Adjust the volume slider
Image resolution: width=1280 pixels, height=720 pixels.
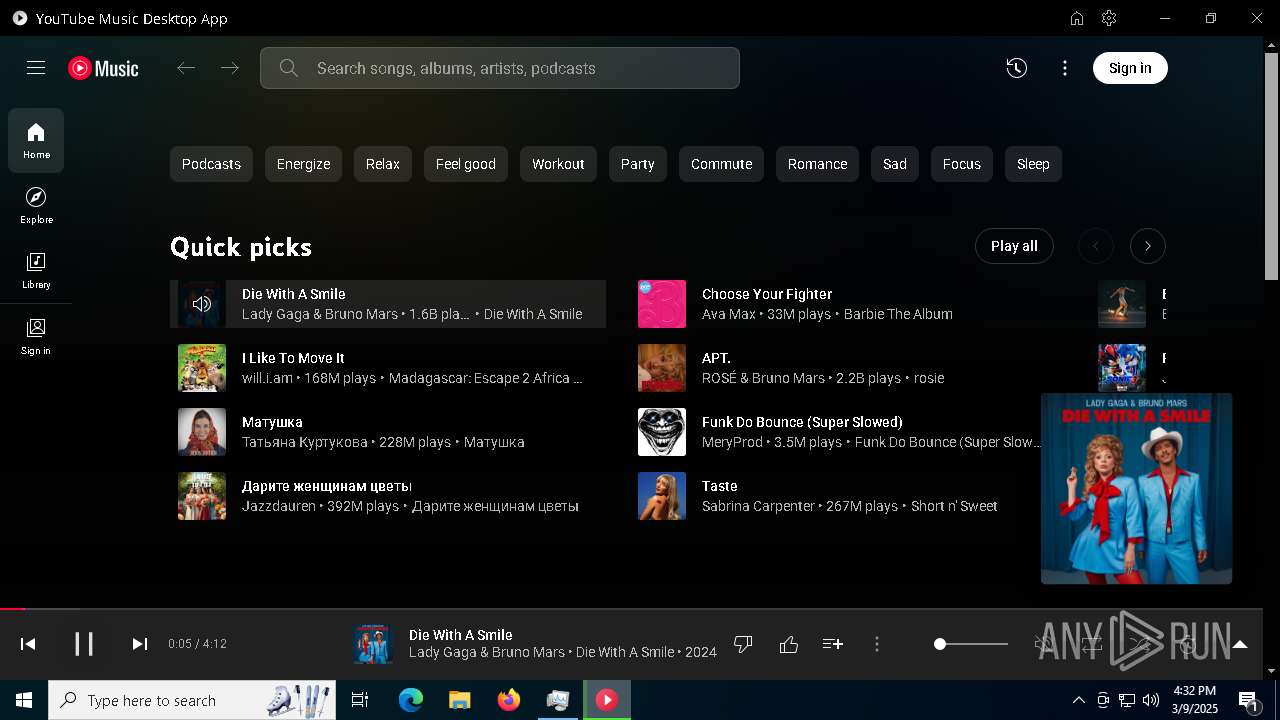point(971,644)
